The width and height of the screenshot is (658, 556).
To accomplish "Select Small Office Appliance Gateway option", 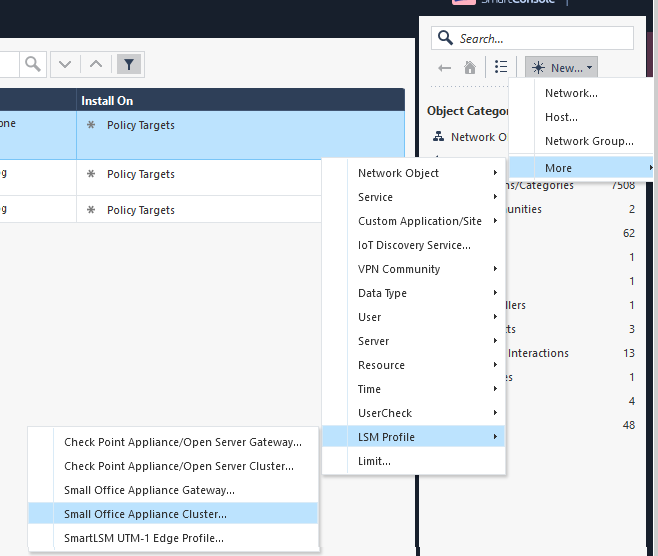I will tap(149, 490).
